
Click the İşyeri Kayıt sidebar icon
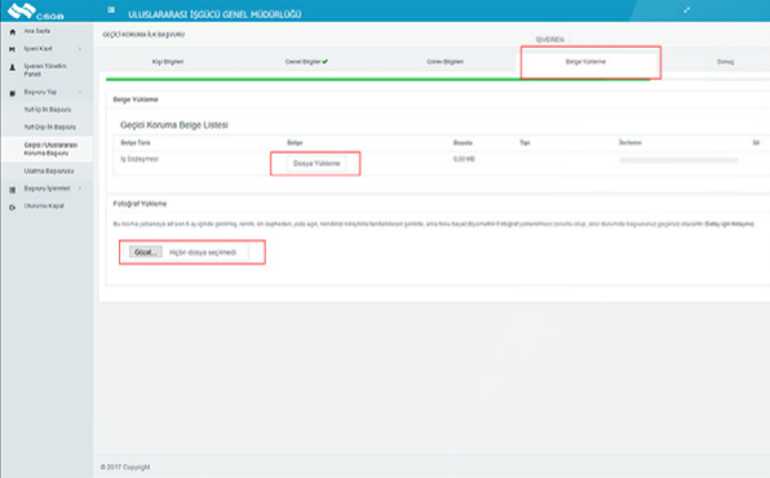pos(11,48)
